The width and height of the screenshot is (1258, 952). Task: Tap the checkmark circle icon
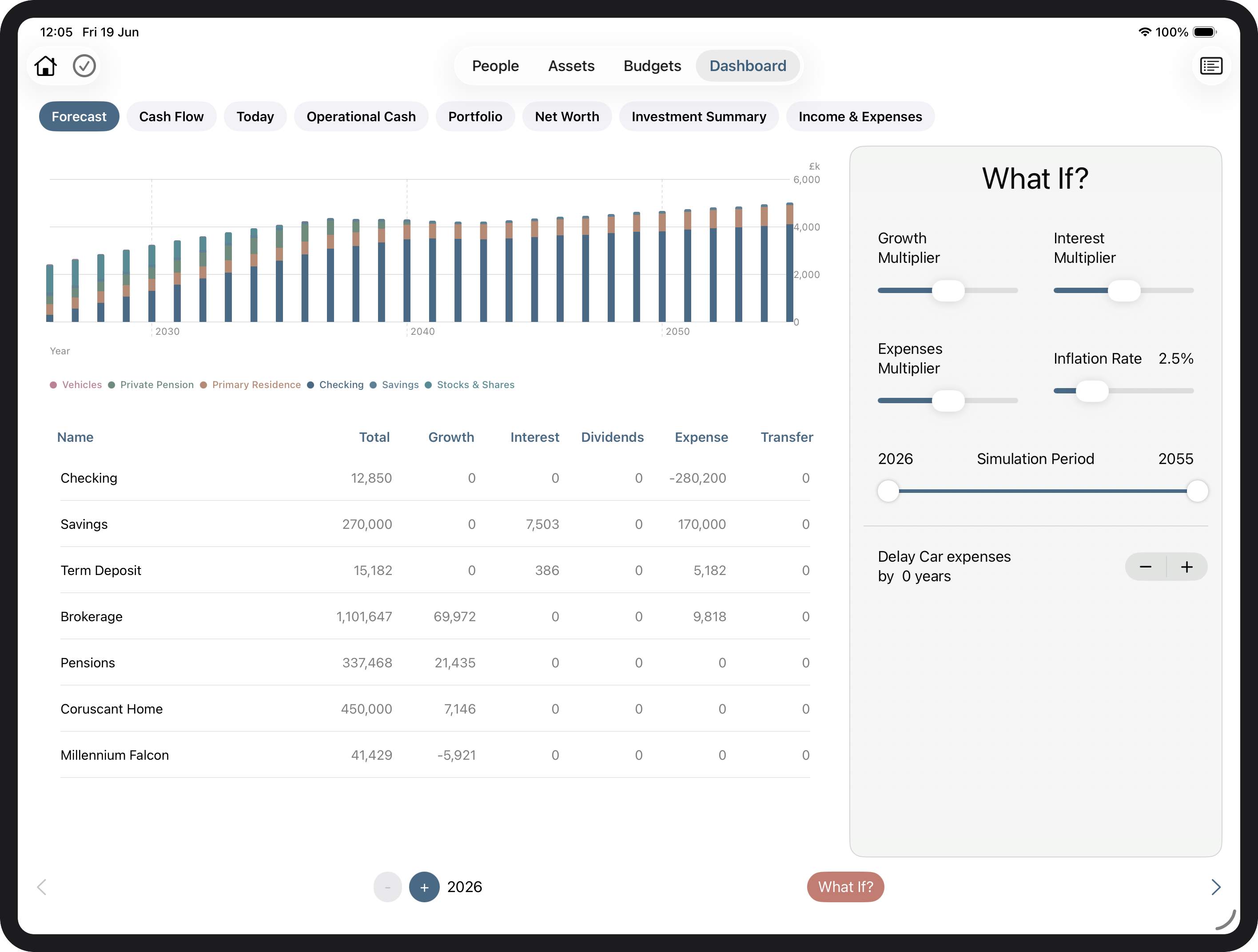84,66
